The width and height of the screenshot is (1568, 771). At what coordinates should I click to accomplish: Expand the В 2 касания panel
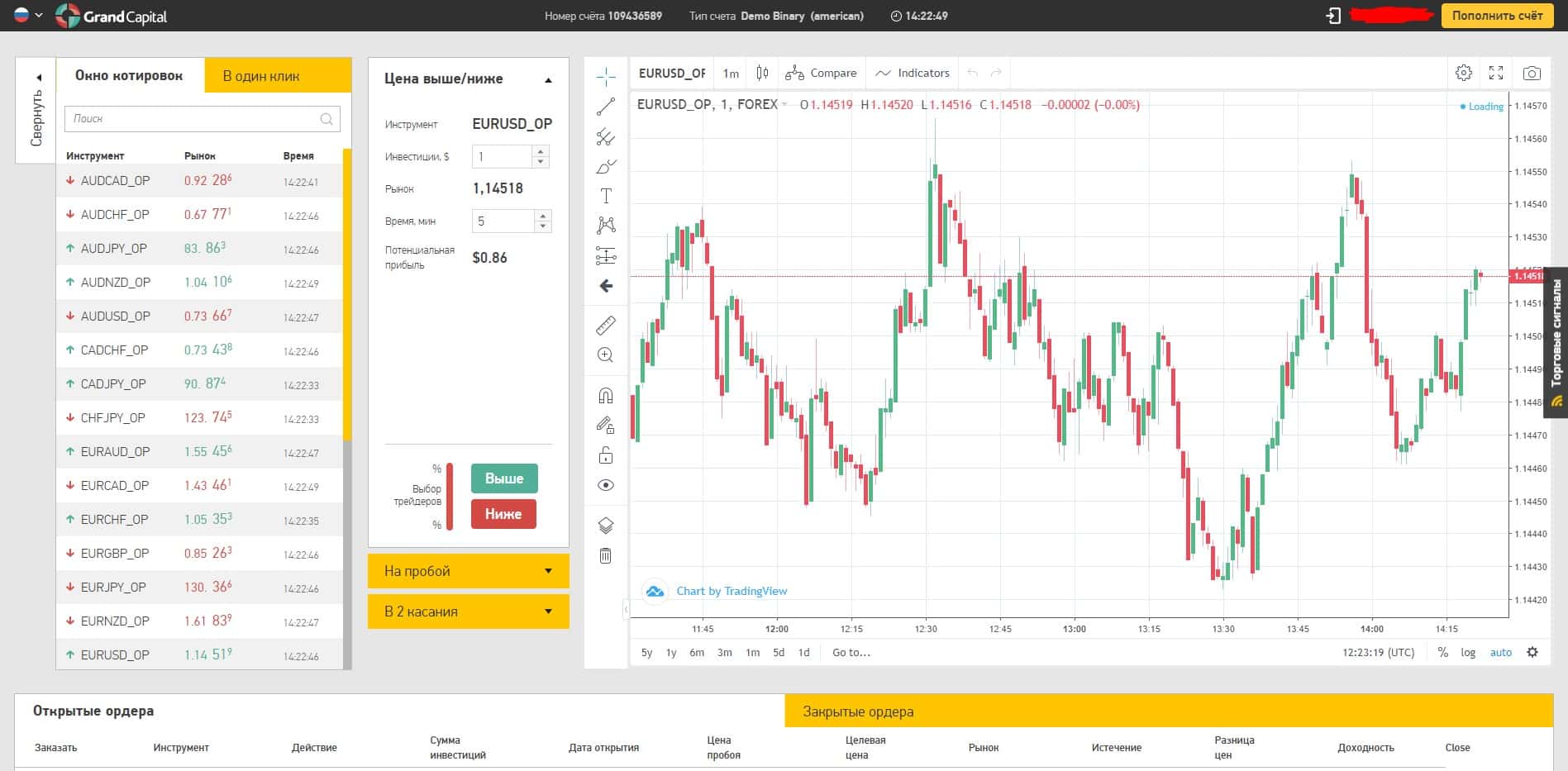coord(468,612)
